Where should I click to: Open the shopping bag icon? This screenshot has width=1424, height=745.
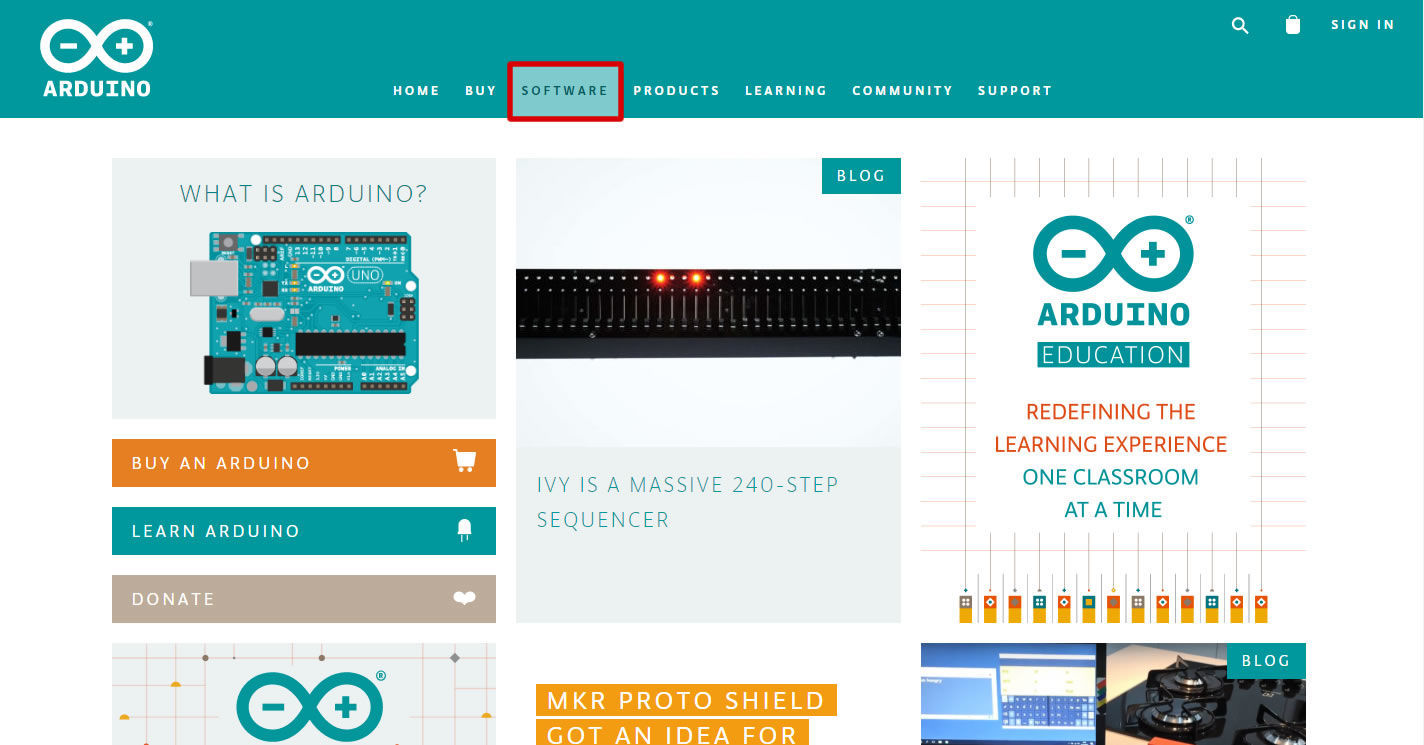(1293, 25)
